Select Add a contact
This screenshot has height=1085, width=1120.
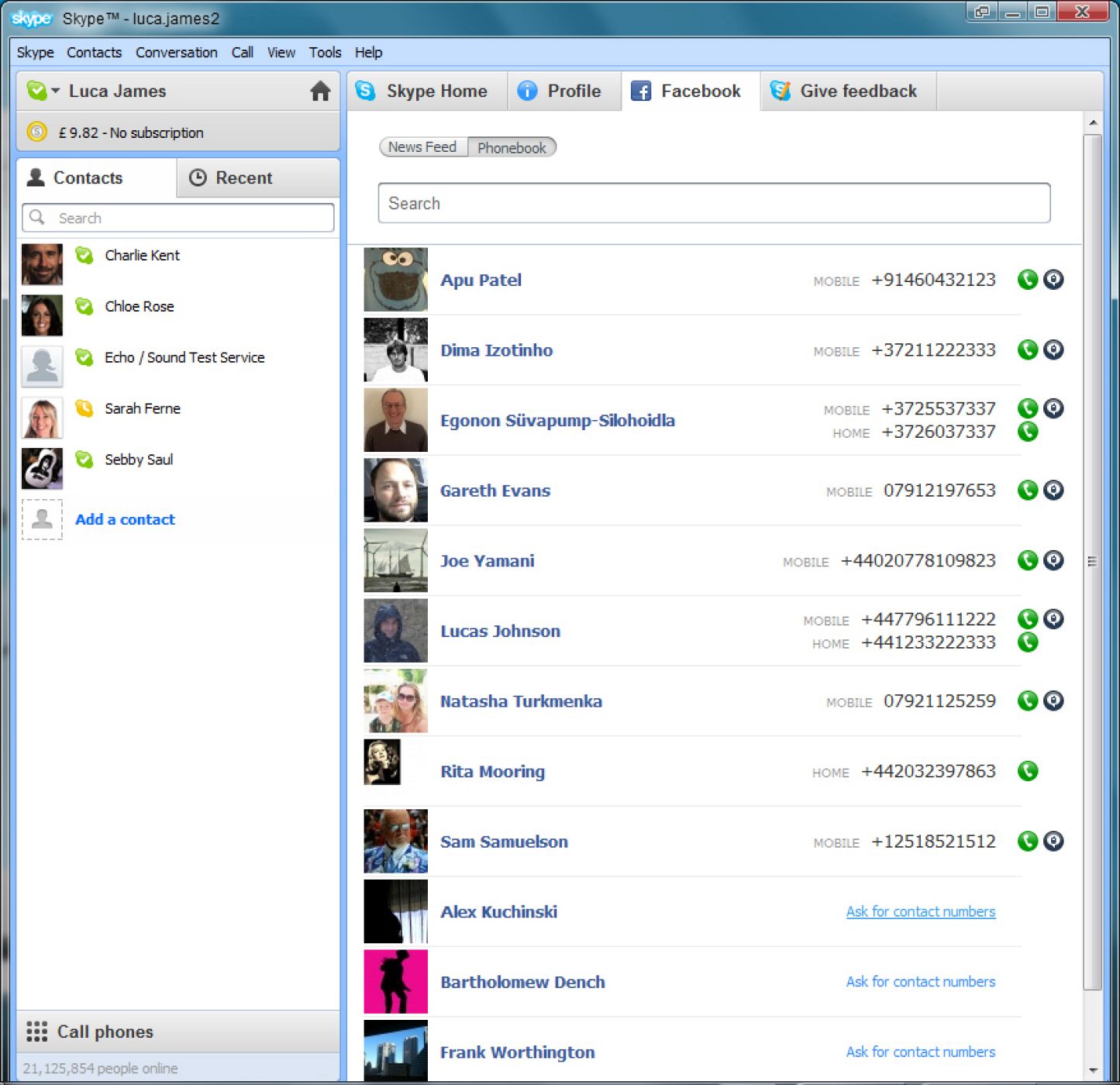(x=125, y=519)
